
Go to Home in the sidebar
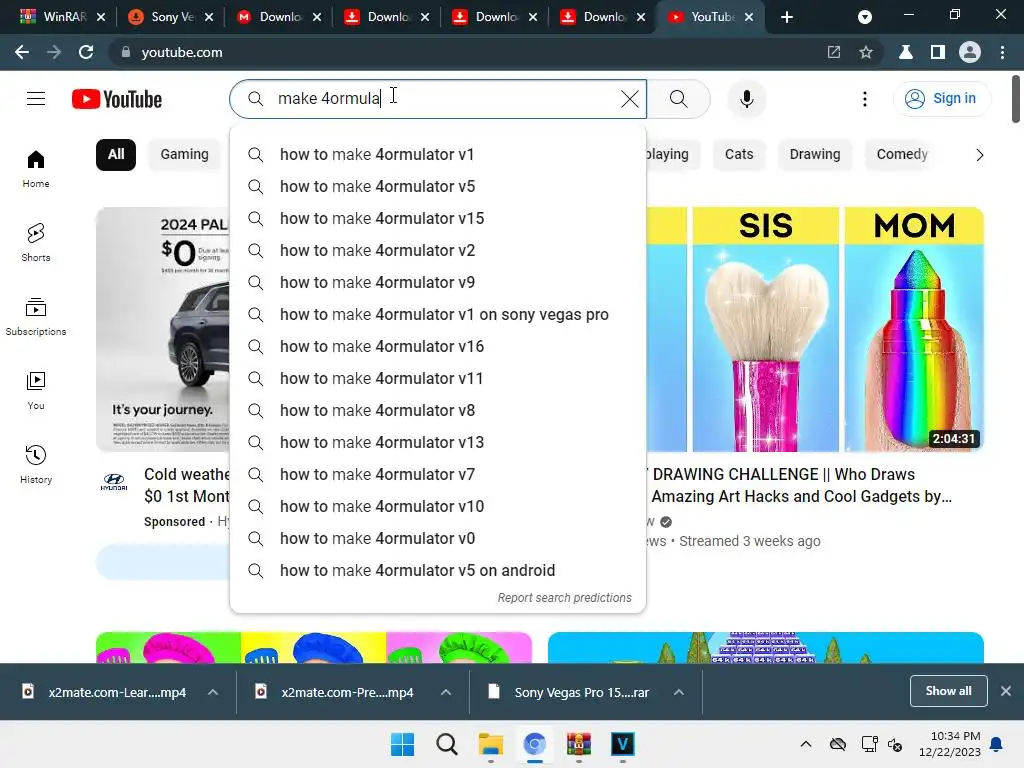pyautogui.click(x=36, y=168)
